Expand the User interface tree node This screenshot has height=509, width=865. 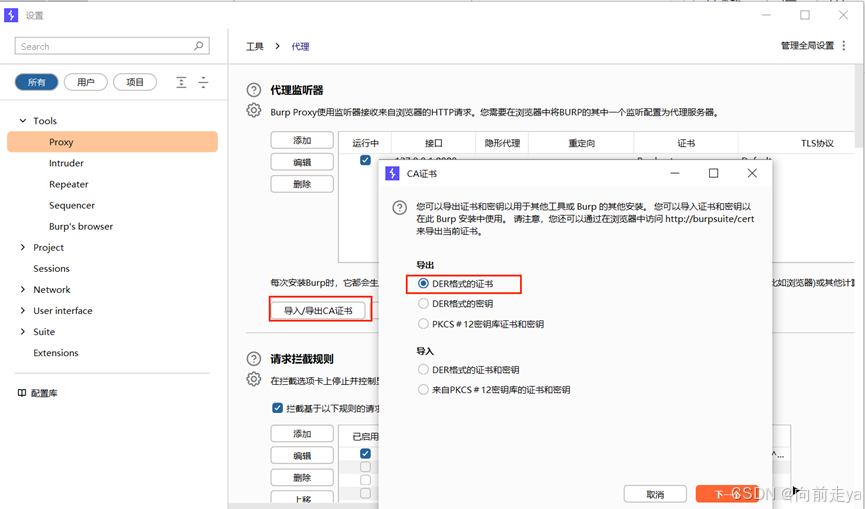pos(23,310)
